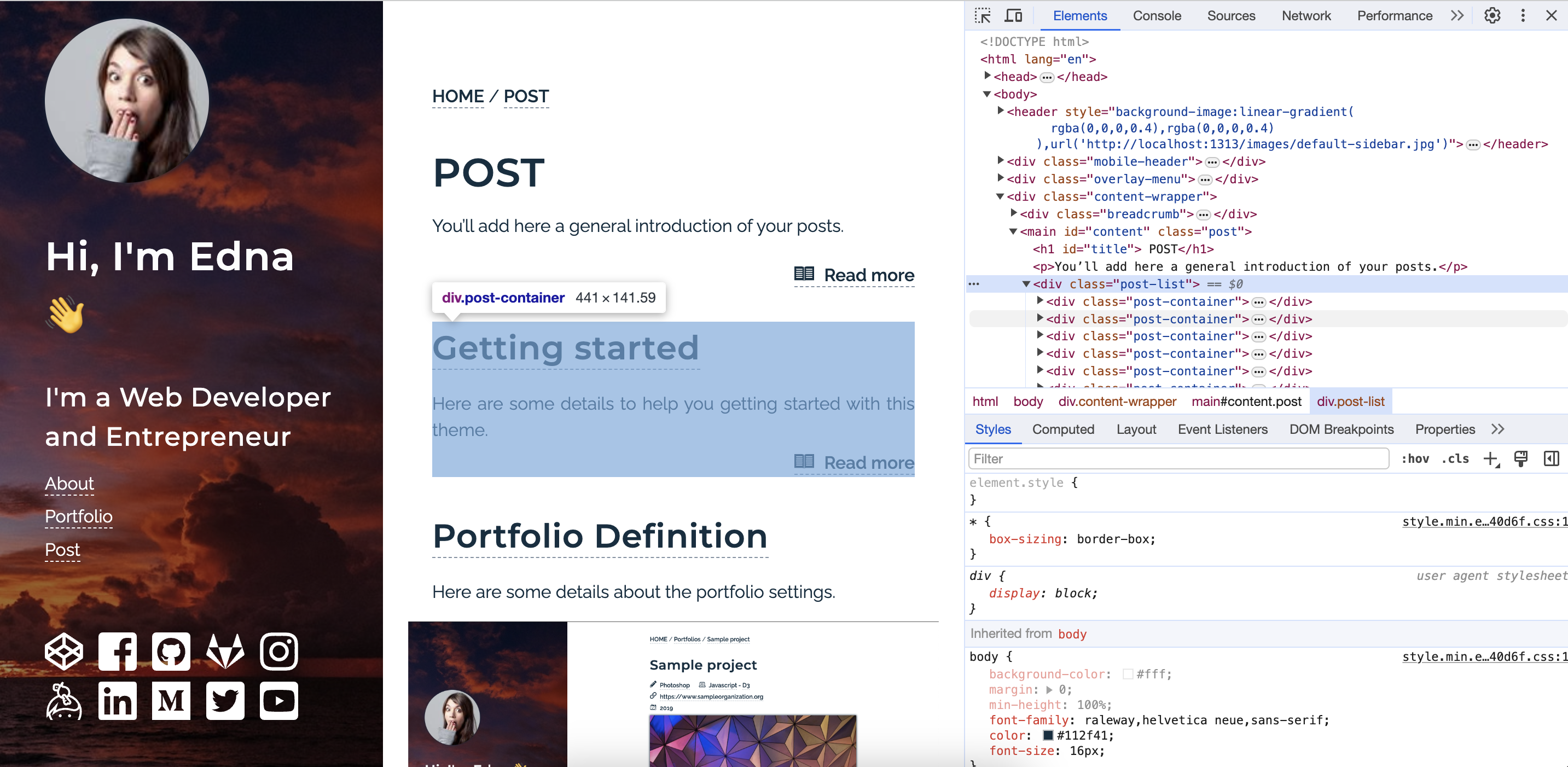
Task: Click book icon in Getting started post
Action: click(x=804, y=461)
